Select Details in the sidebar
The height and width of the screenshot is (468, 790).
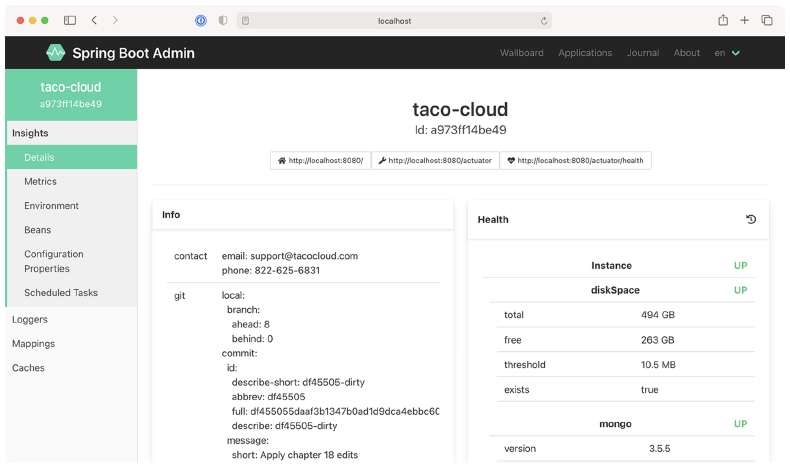72,157
